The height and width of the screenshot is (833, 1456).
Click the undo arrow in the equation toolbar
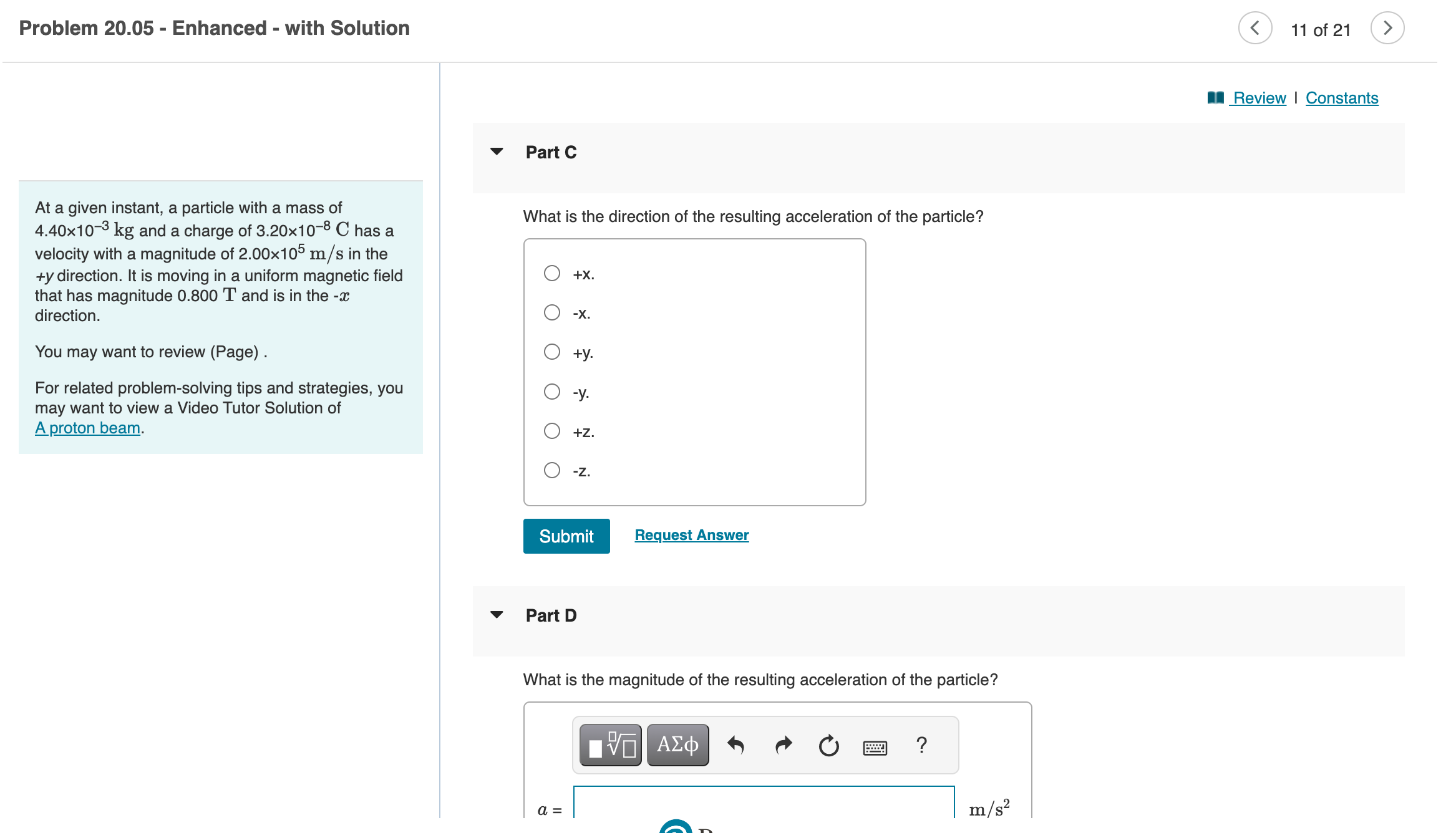(736, 744)
